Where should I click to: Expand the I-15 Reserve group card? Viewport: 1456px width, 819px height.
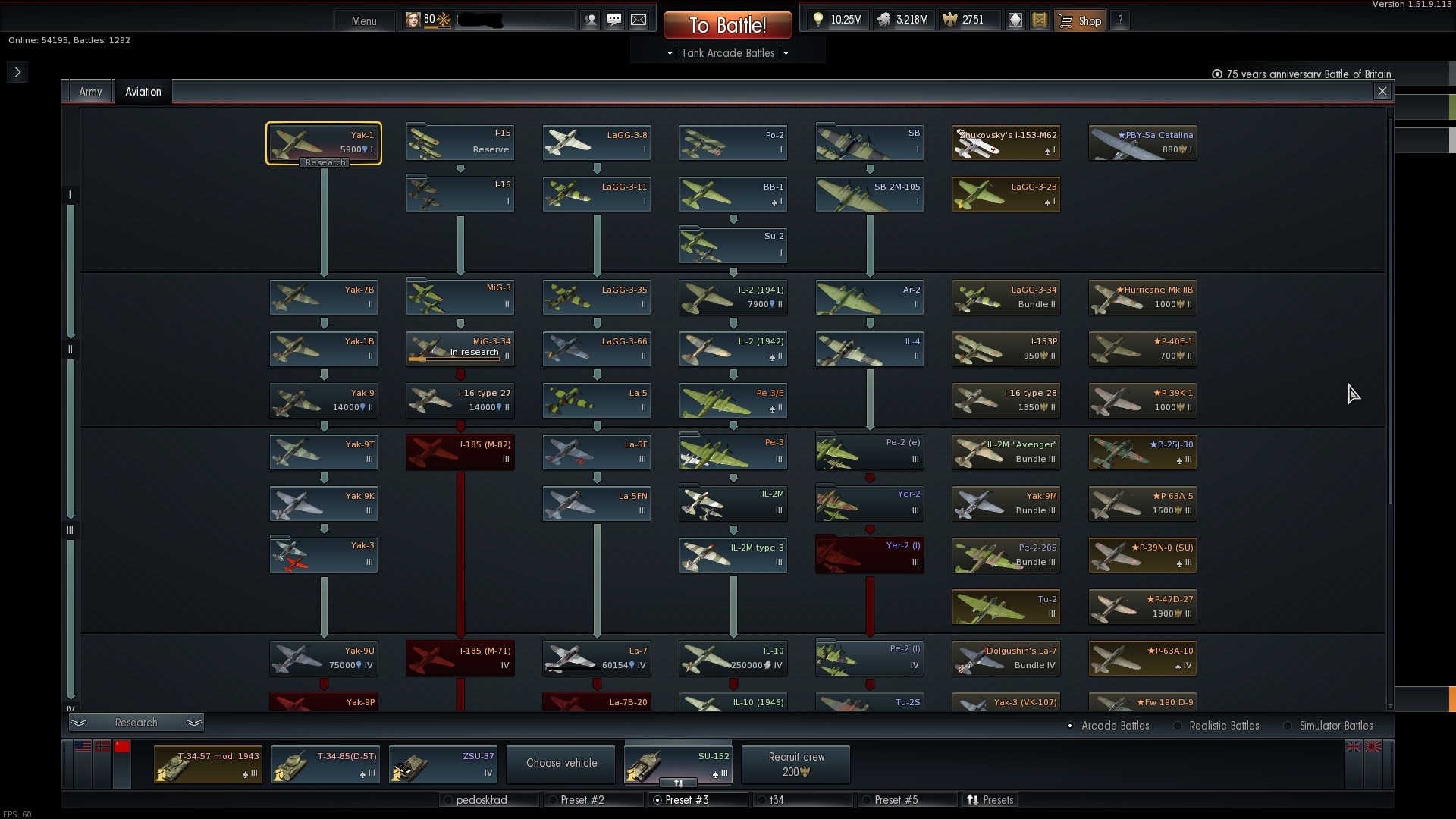tap(460, 142)
